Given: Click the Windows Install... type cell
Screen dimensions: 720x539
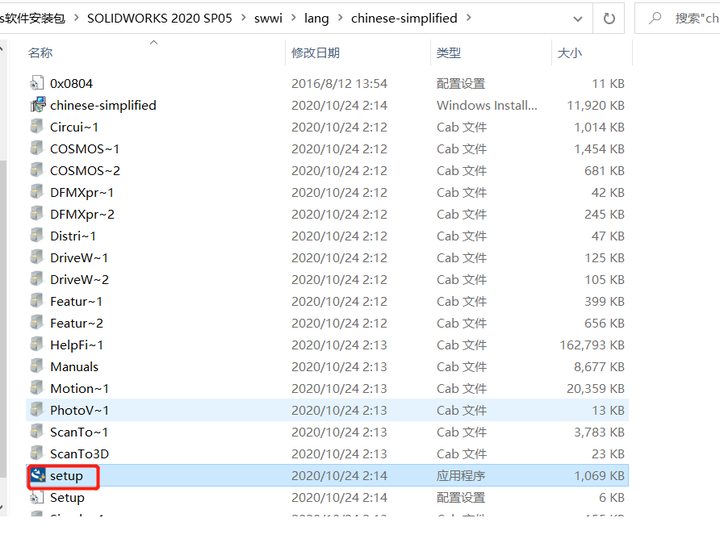Looking at the screenshot, I should click(x=487, y=105).
